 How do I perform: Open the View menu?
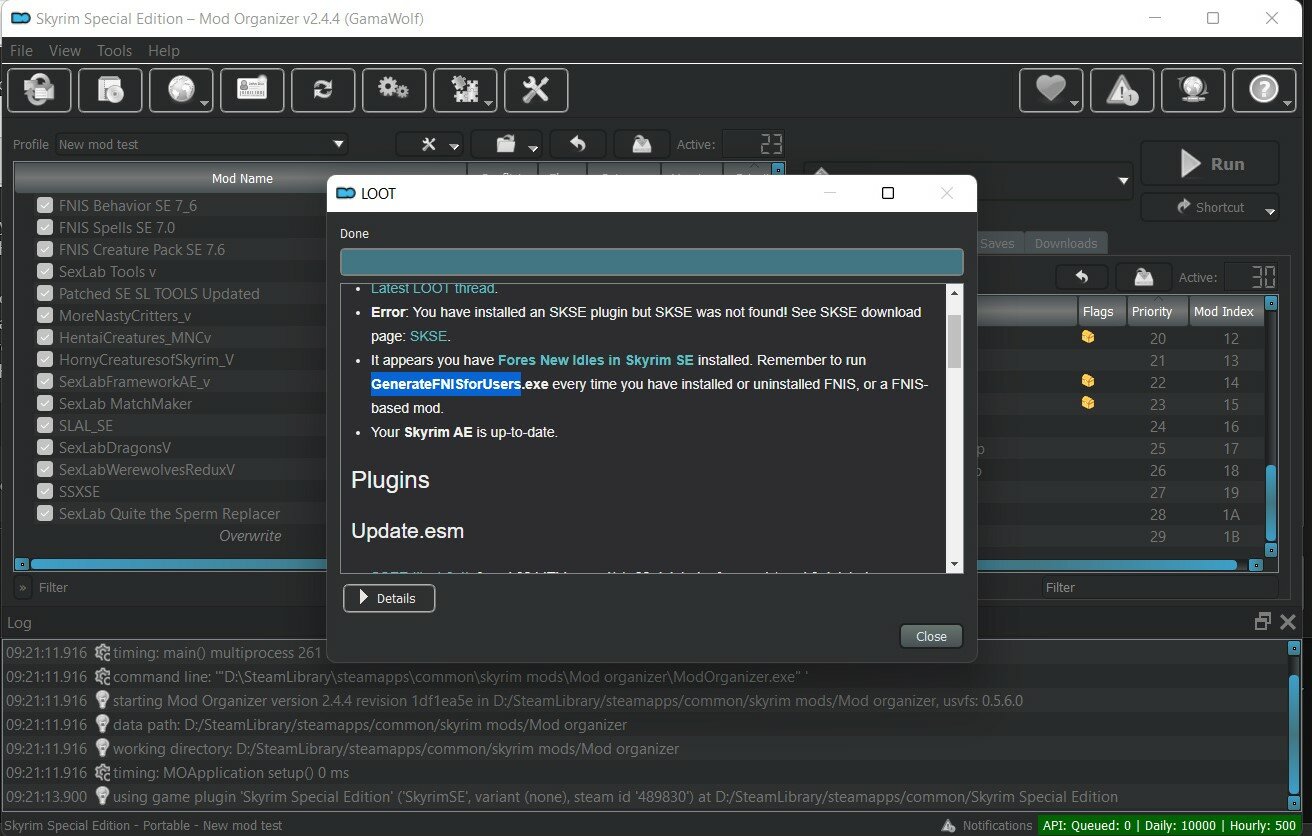[65, 51]
